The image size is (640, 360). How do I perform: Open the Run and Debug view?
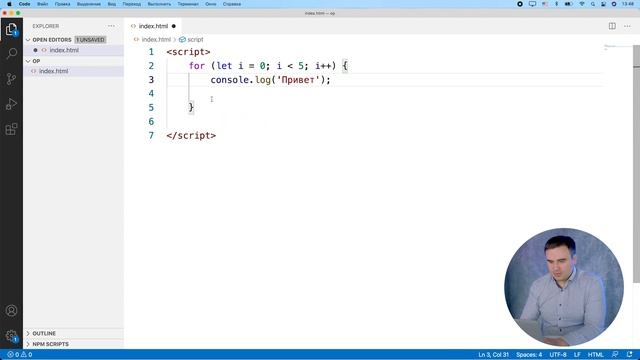pos(11,104)
